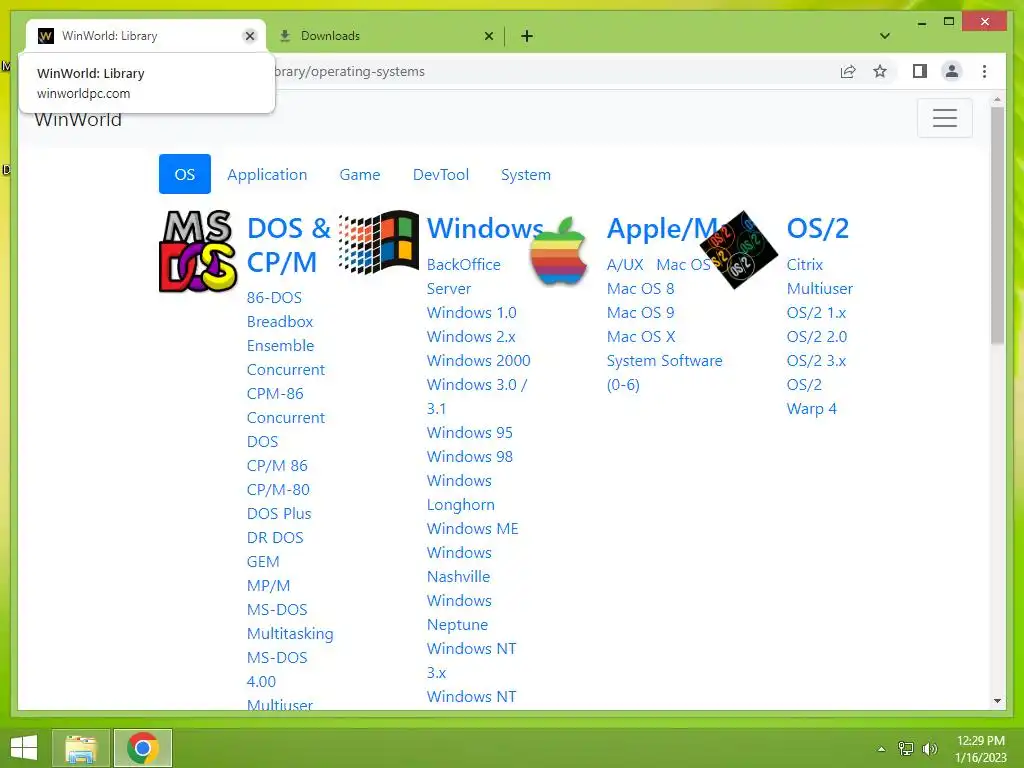Switch to System category

click(526, 174)
